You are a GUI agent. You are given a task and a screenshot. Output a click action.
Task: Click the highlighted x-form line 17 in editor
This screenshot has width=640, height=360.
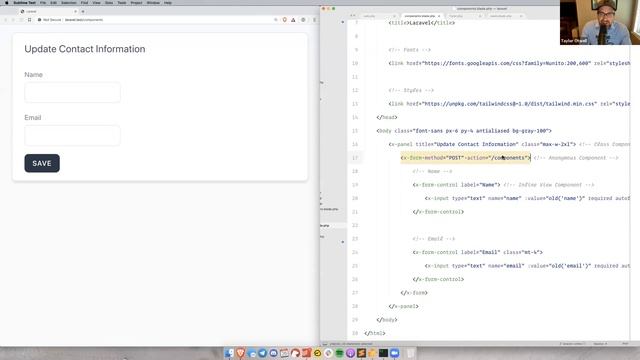(x=465, y=158)
